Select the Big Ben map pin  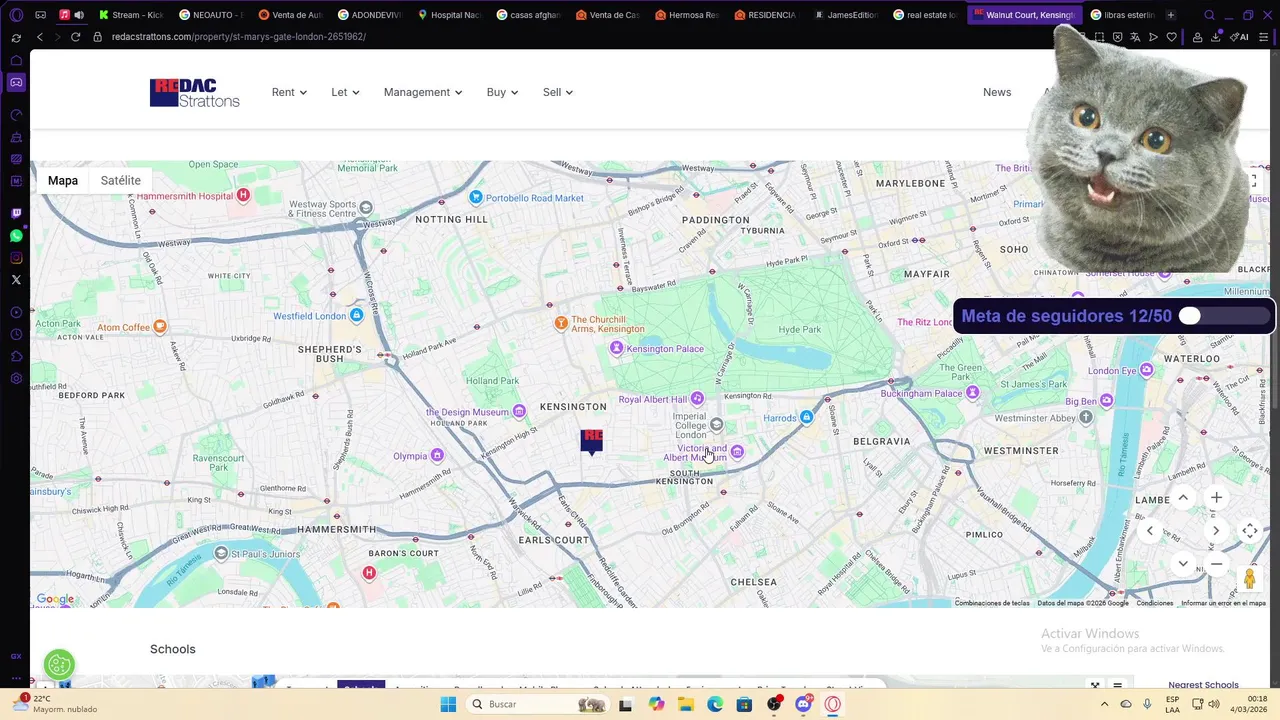[1106, 401]
